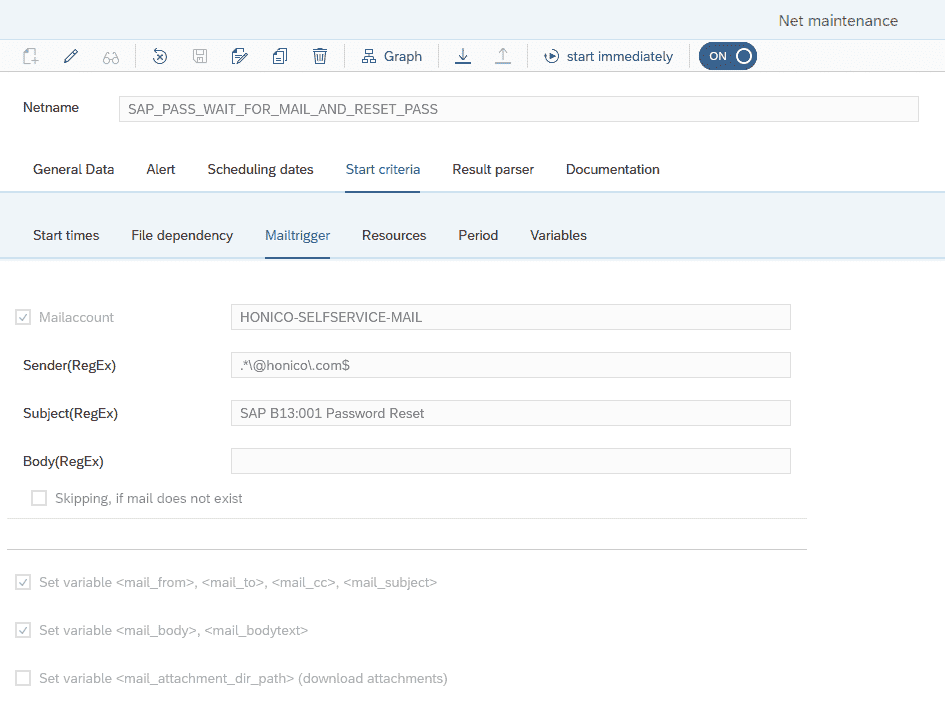
Task: Click the glasses display icon
Action: [x=111, y=57]
